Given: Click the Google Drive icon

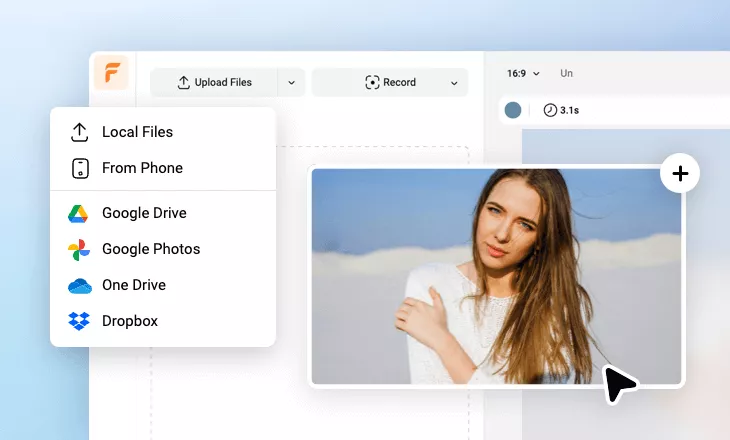Looking at the screenshot, I should [79, 213].
